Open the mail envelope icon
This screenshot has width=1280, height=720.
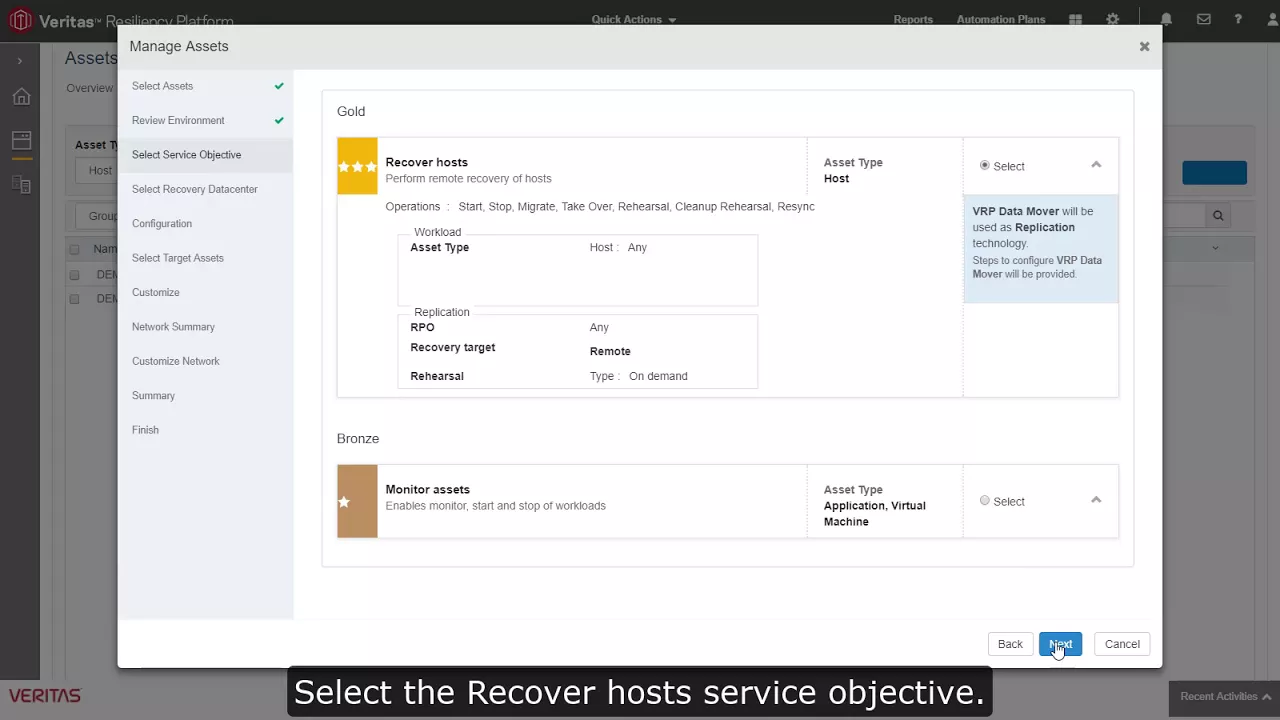(x=1204, y=19)
